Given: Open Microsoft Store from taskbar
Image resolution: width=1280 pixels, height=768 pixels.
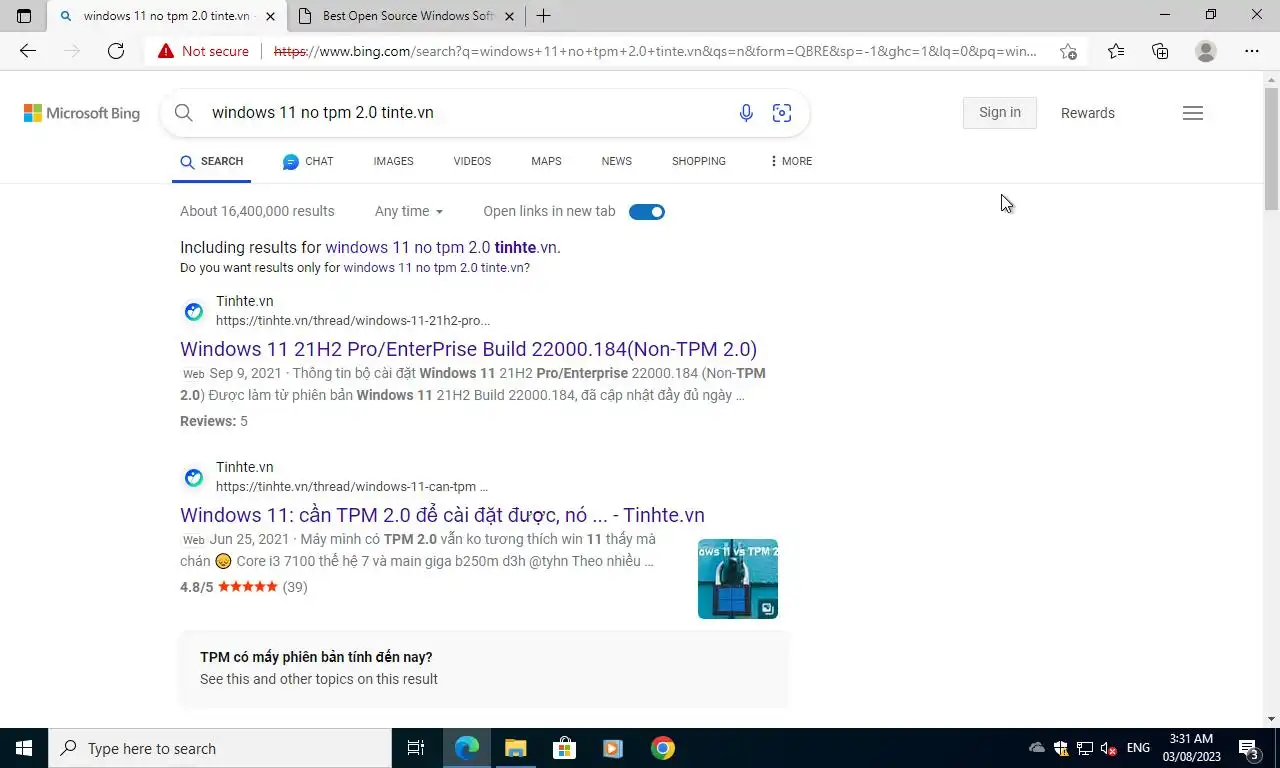Looking at the screenshot, I should point(564,748).
